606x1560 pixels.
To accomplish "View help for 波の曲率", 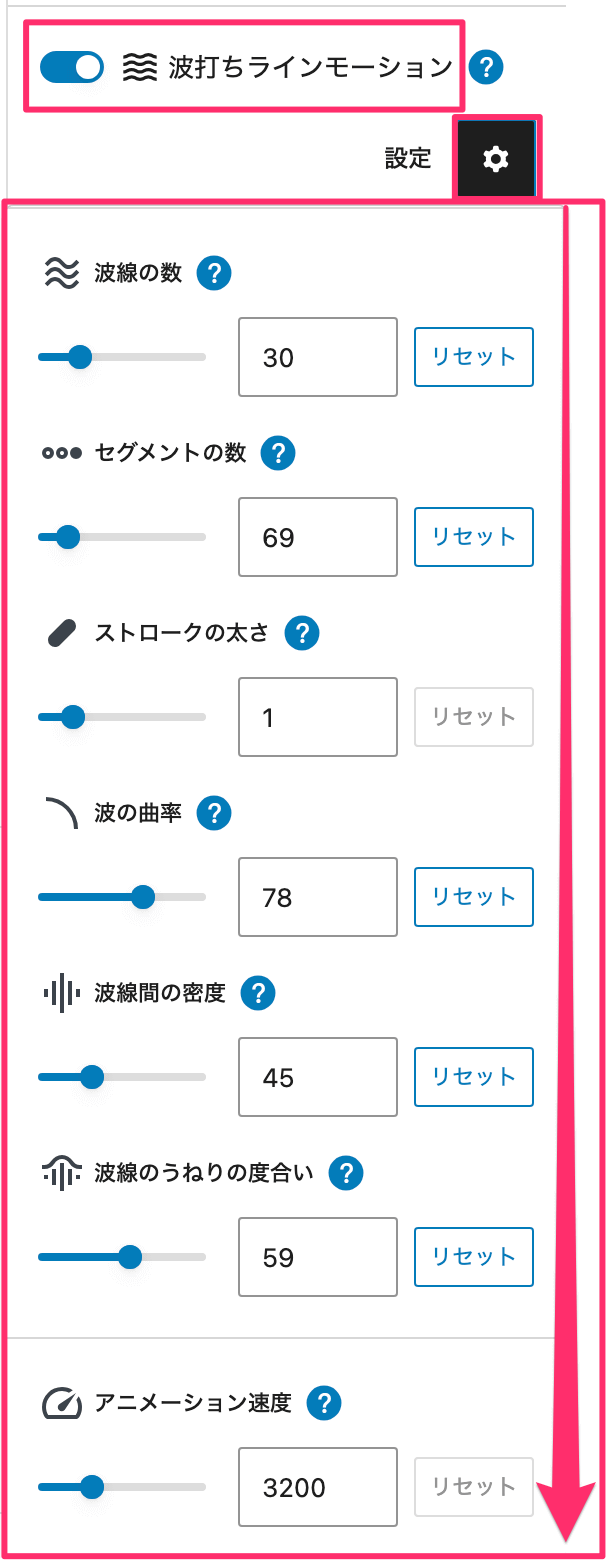I will (x=214, y=813).
